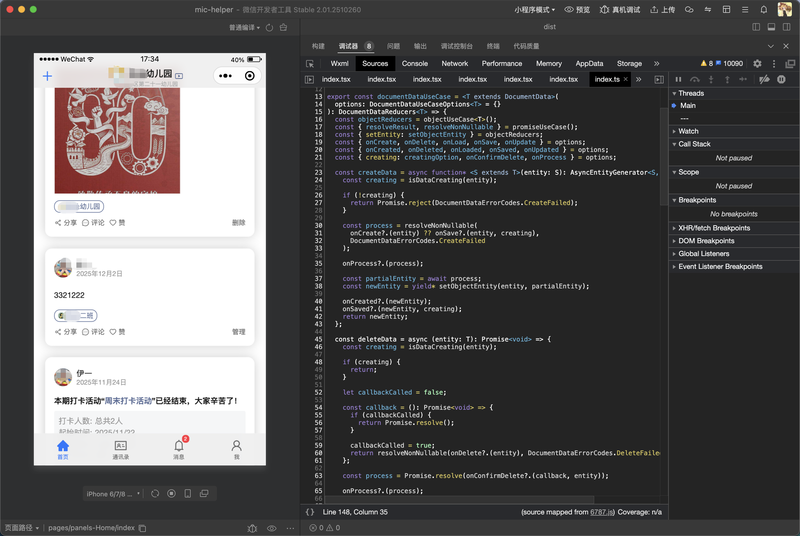This screenshot has height=536, width=800.
Task: Click the pretty-print braces icon
Action: pyautogui.click(x=310, y=511)
